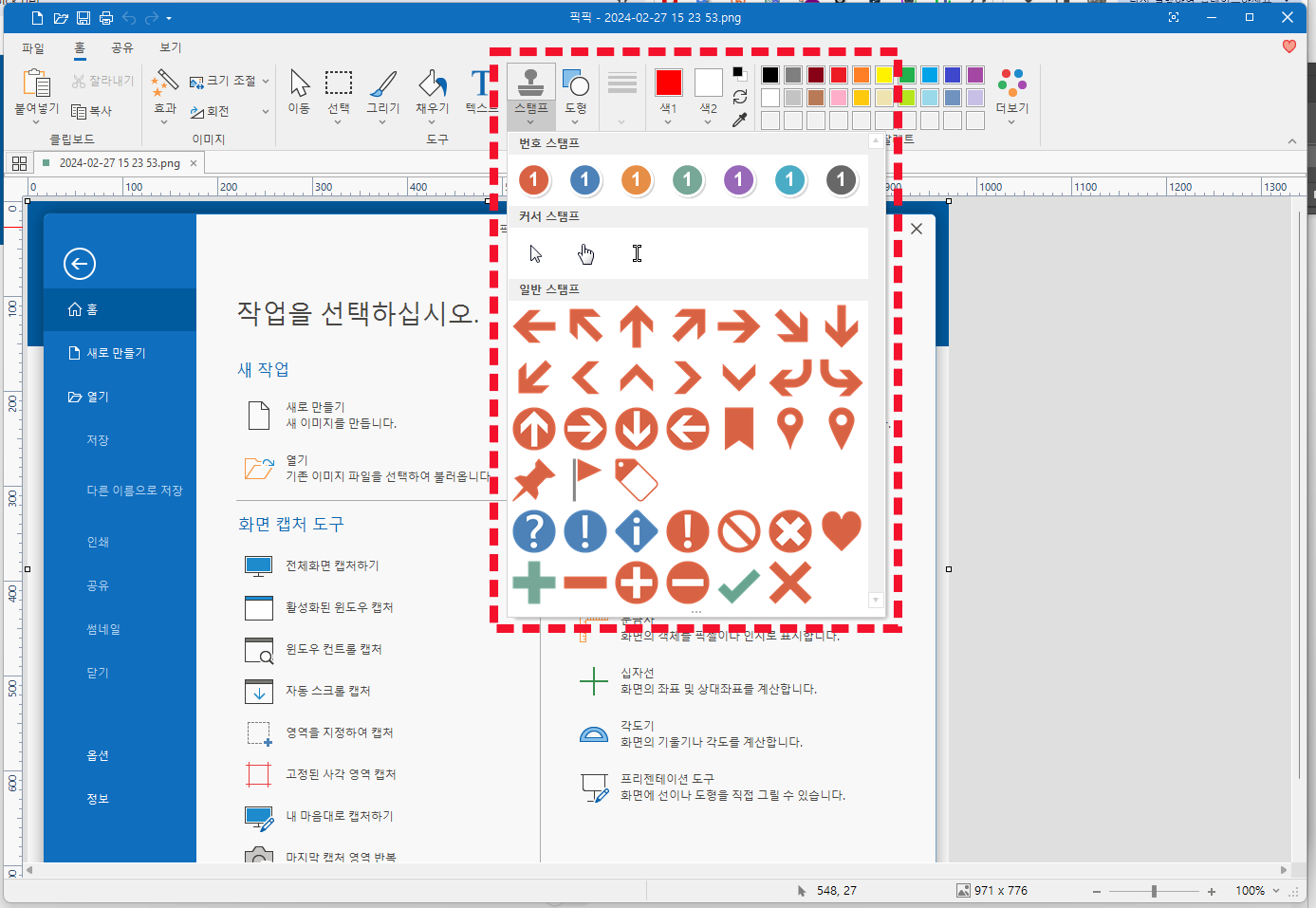Pick the blue diamond info stamp
The width and height of the screenshot is (1316, 908).
click(x=637, y=530)
